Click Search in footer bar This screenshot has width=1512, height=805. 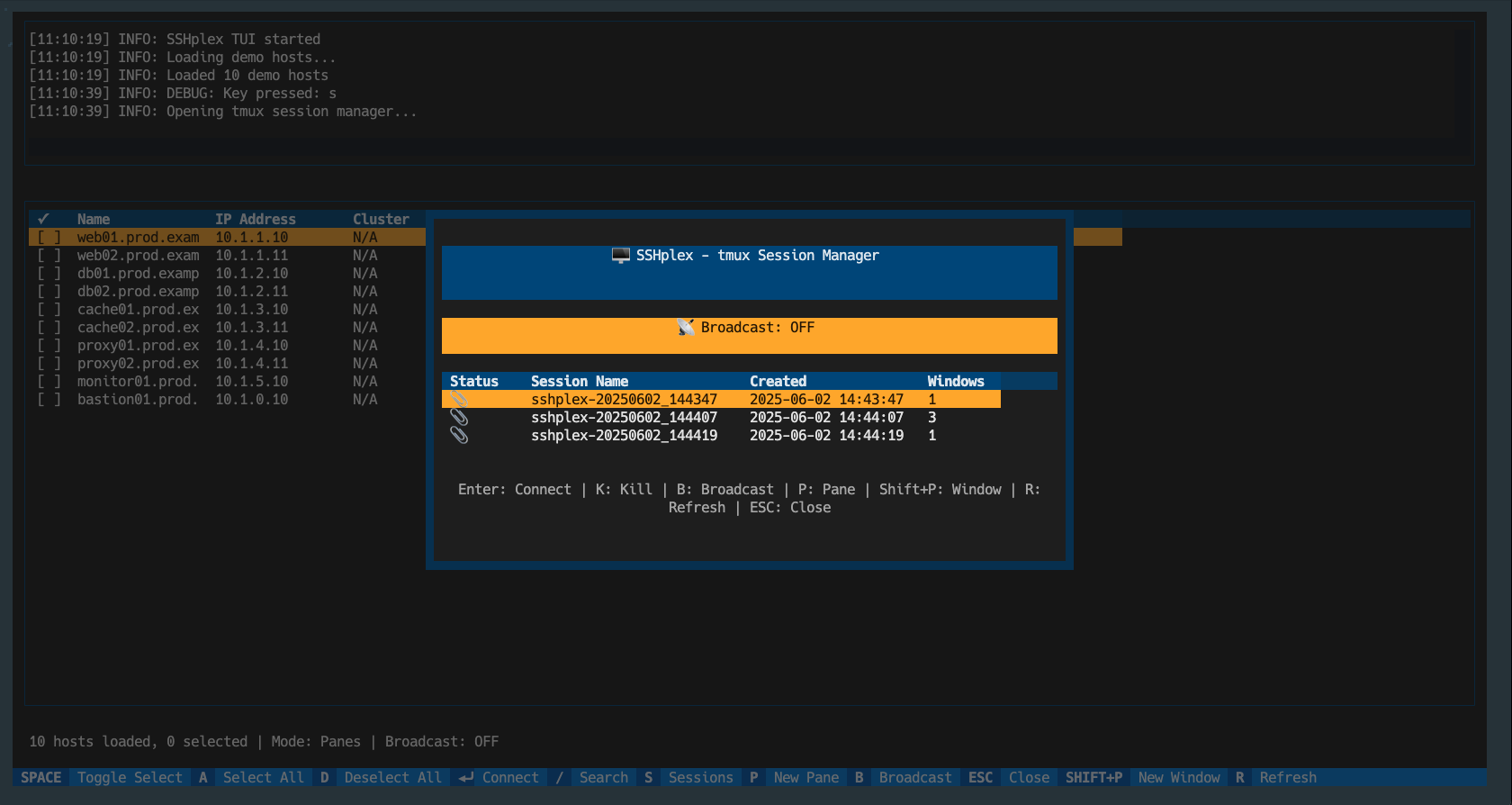click(604, 778)
